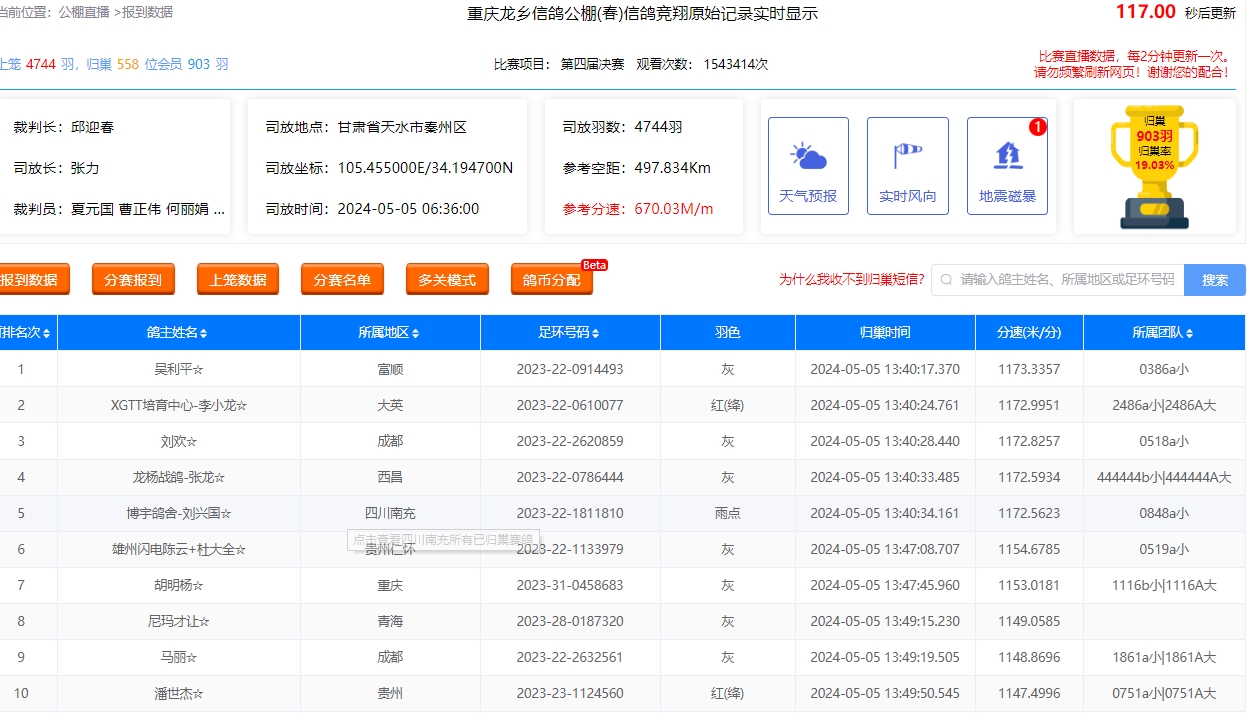Image resolution: width=1251 pixels, height=713 pixels.
Task: Click the 四川南充 region in row 5
Action: (x=390, y=513)
